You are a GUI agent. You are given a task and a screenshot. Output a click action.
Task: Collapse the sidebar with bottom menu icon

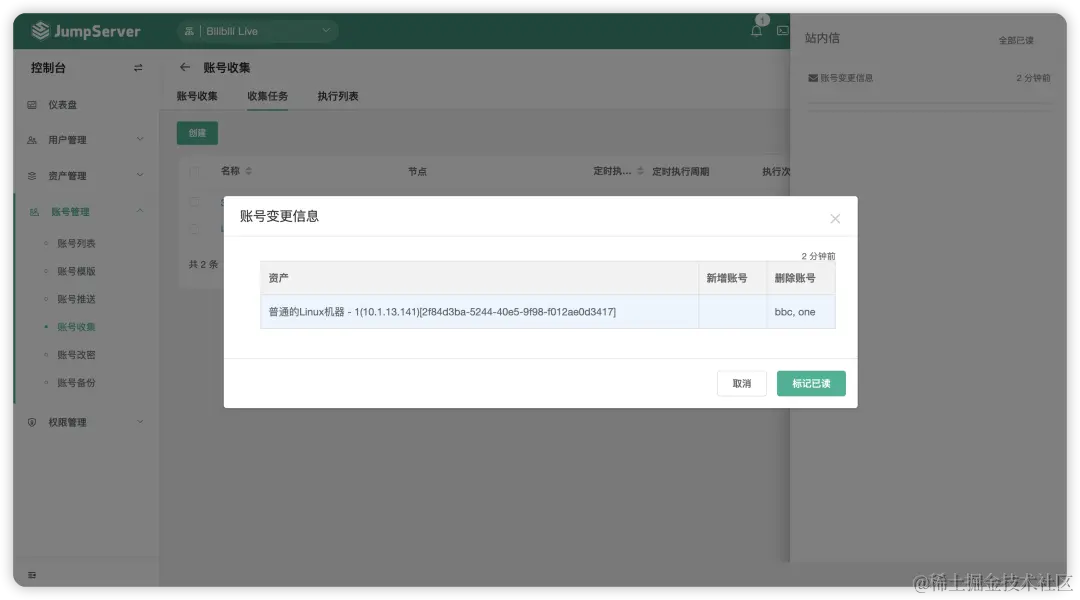(32, 575)
